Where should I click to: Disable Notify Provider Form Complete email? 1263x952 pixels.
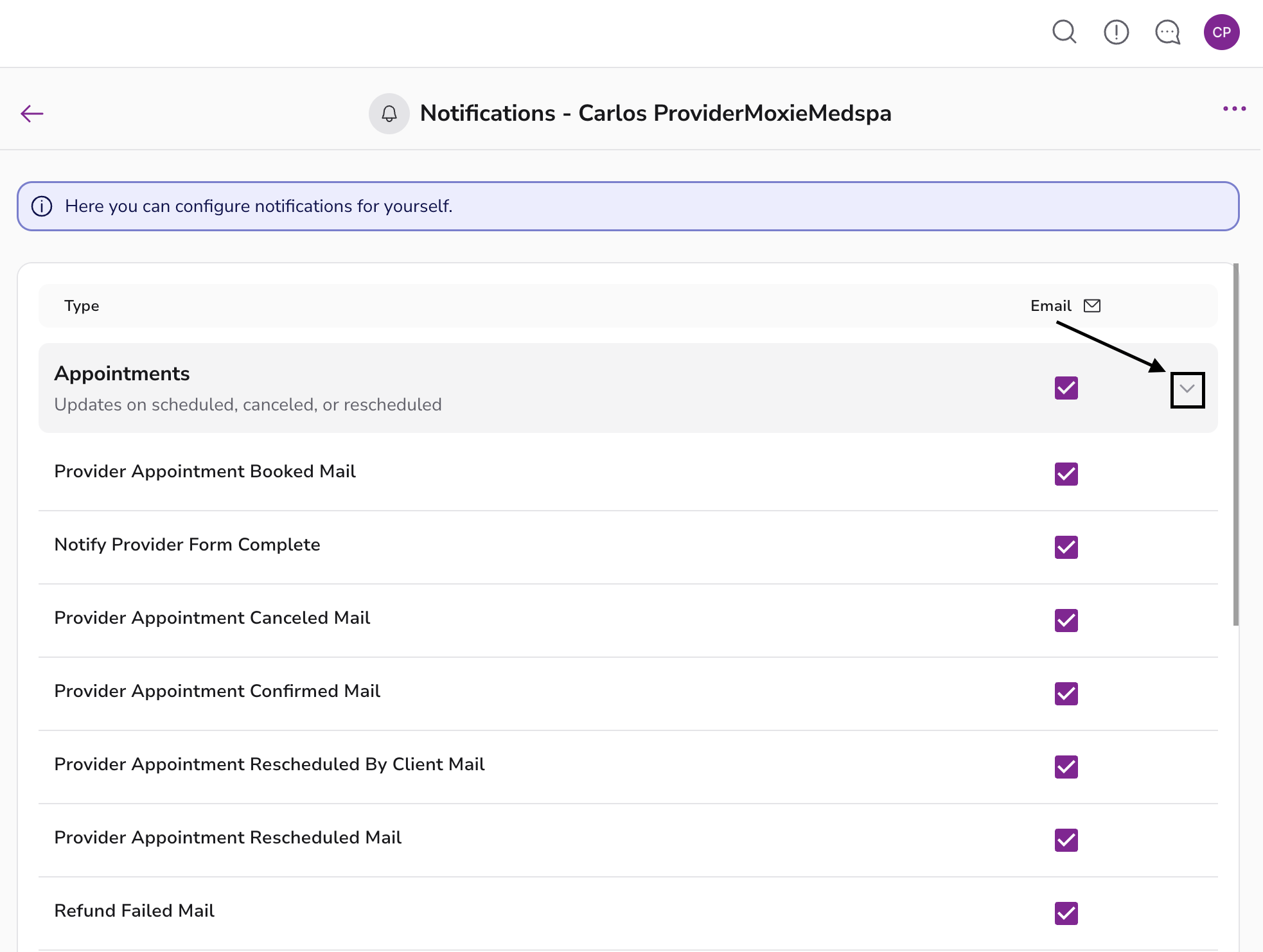point(1066,547)
